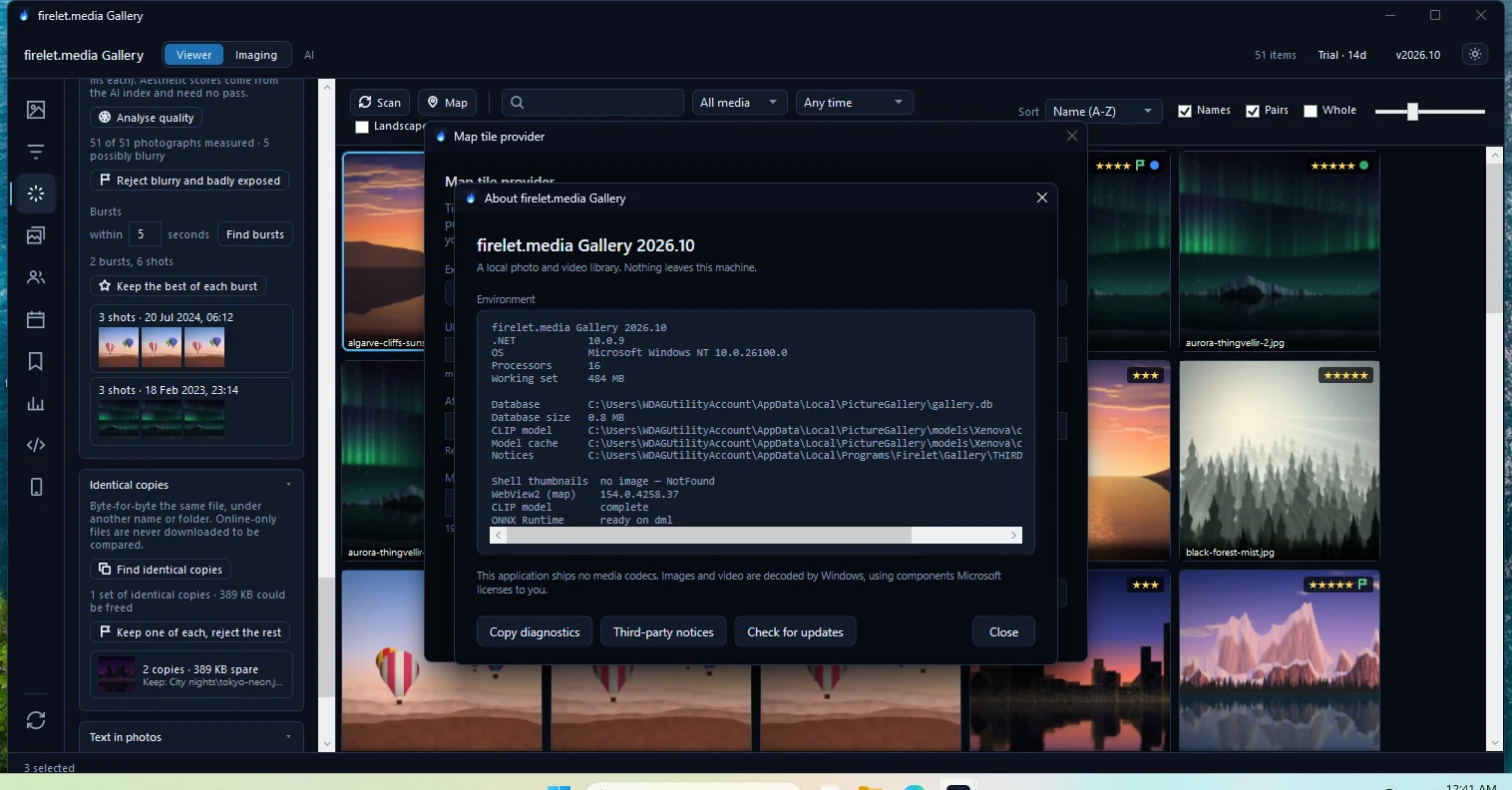Close the About firelet.media Gallery dialog with X

(x=1042, y=198)
